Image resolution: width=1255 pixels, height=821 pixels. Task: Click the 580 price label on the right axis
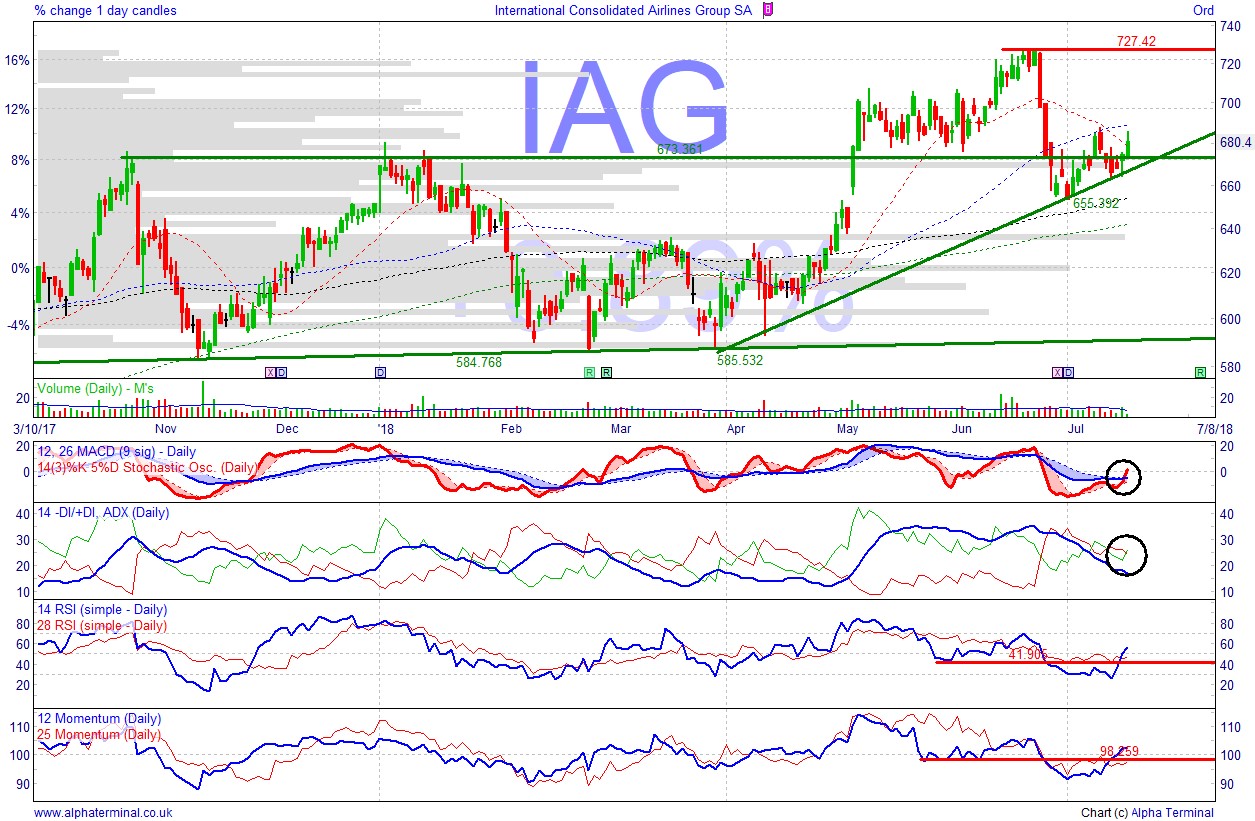(x=1229, y=367)
